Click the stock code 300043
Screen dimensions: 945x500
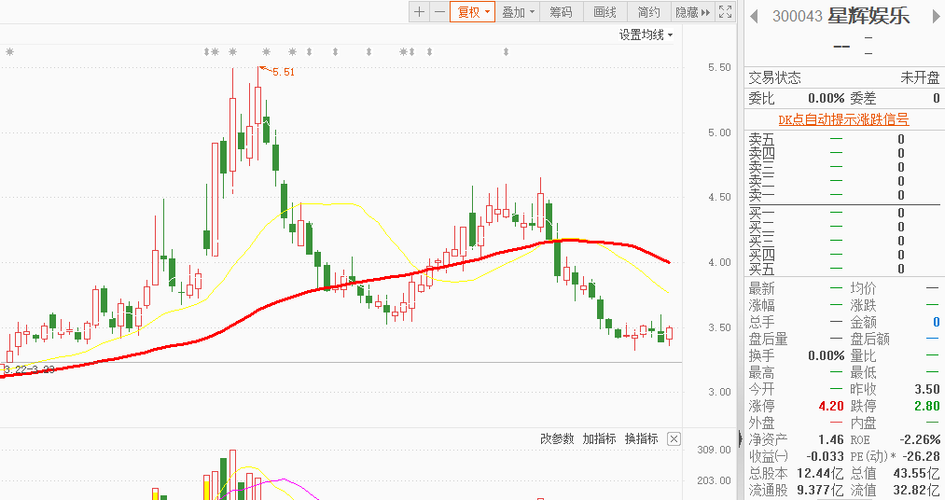797,16
